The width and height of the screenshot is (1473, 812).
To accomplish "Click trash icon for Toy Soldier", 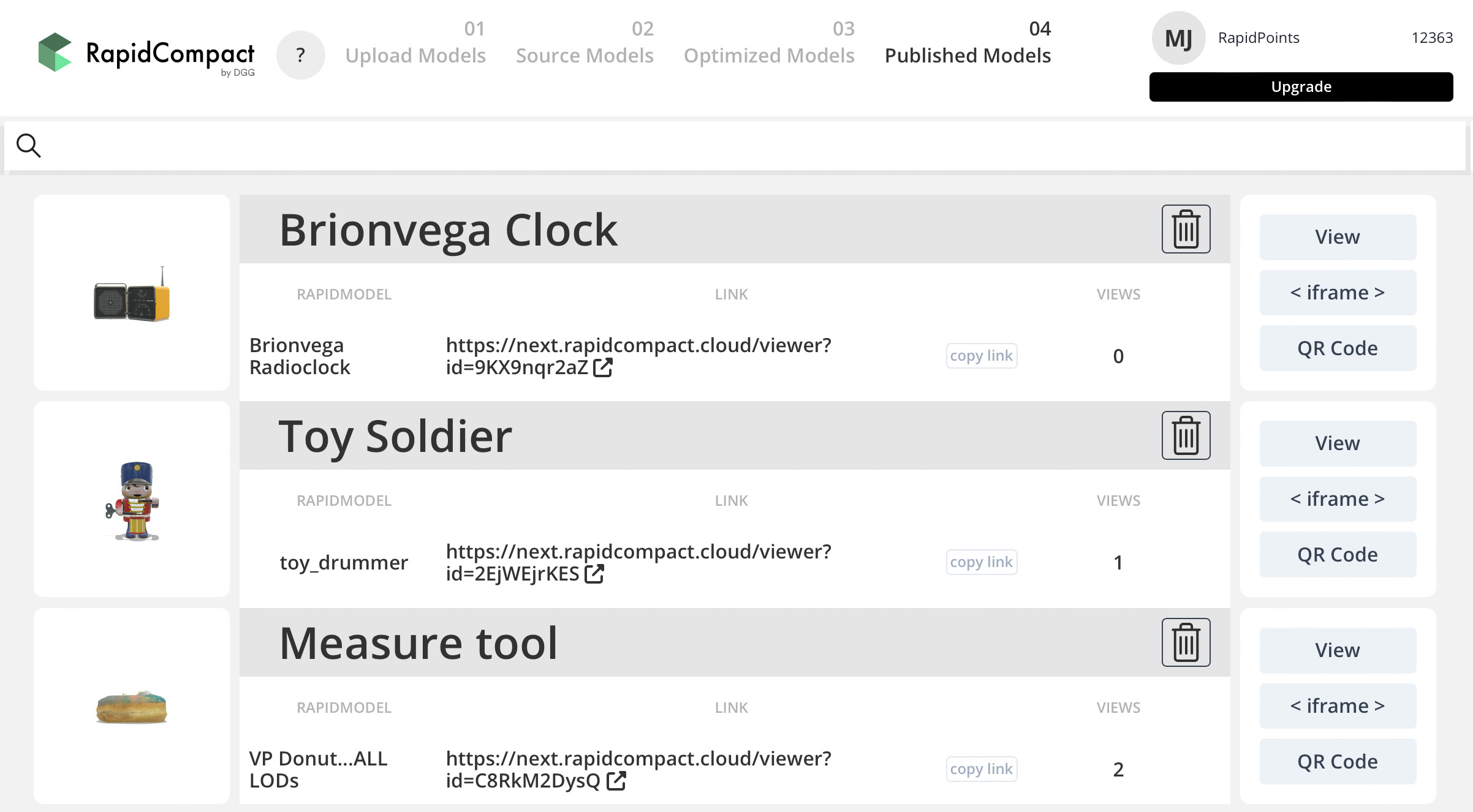I will click(x=1186, y=435).
